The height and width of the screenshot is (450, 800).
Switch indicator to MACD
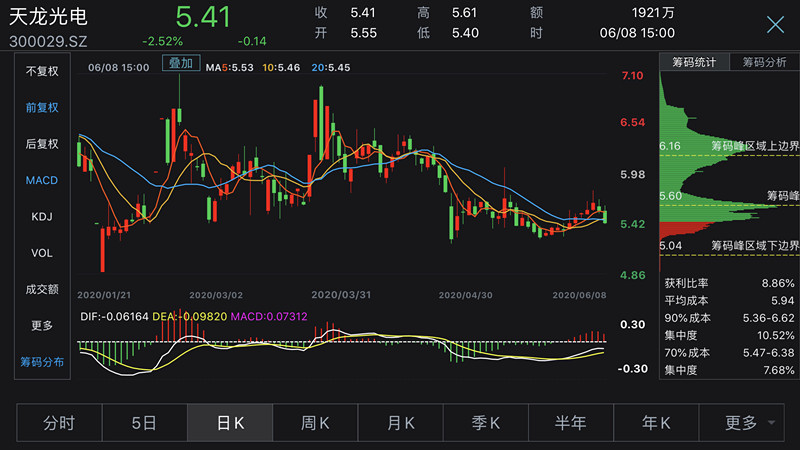(42, 180)
